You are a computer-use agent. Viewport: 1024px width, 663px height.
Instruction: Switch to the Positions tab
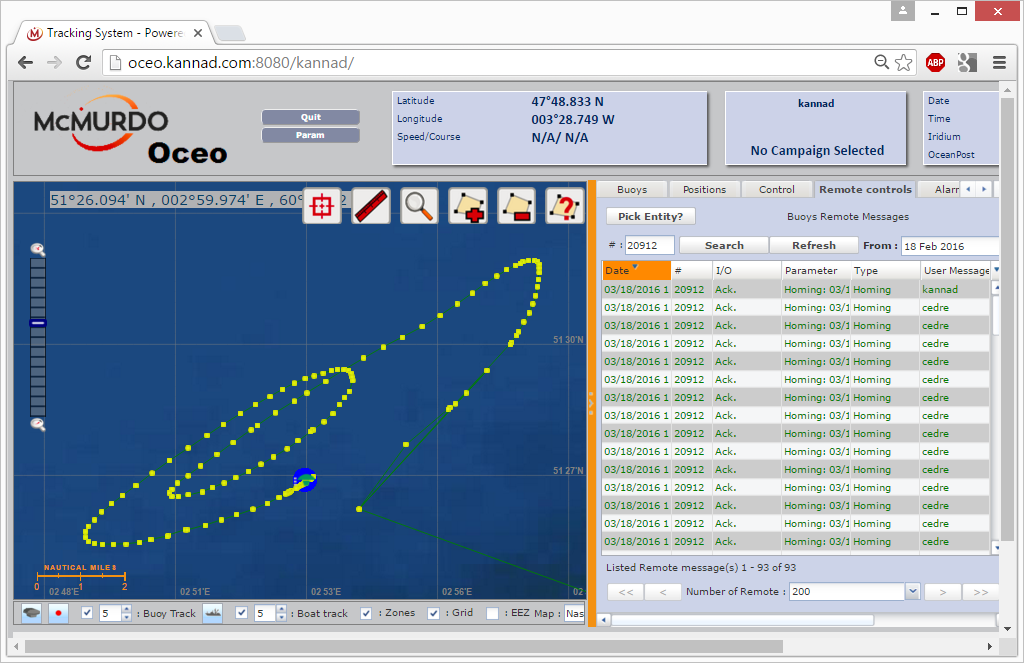(704, 189)
